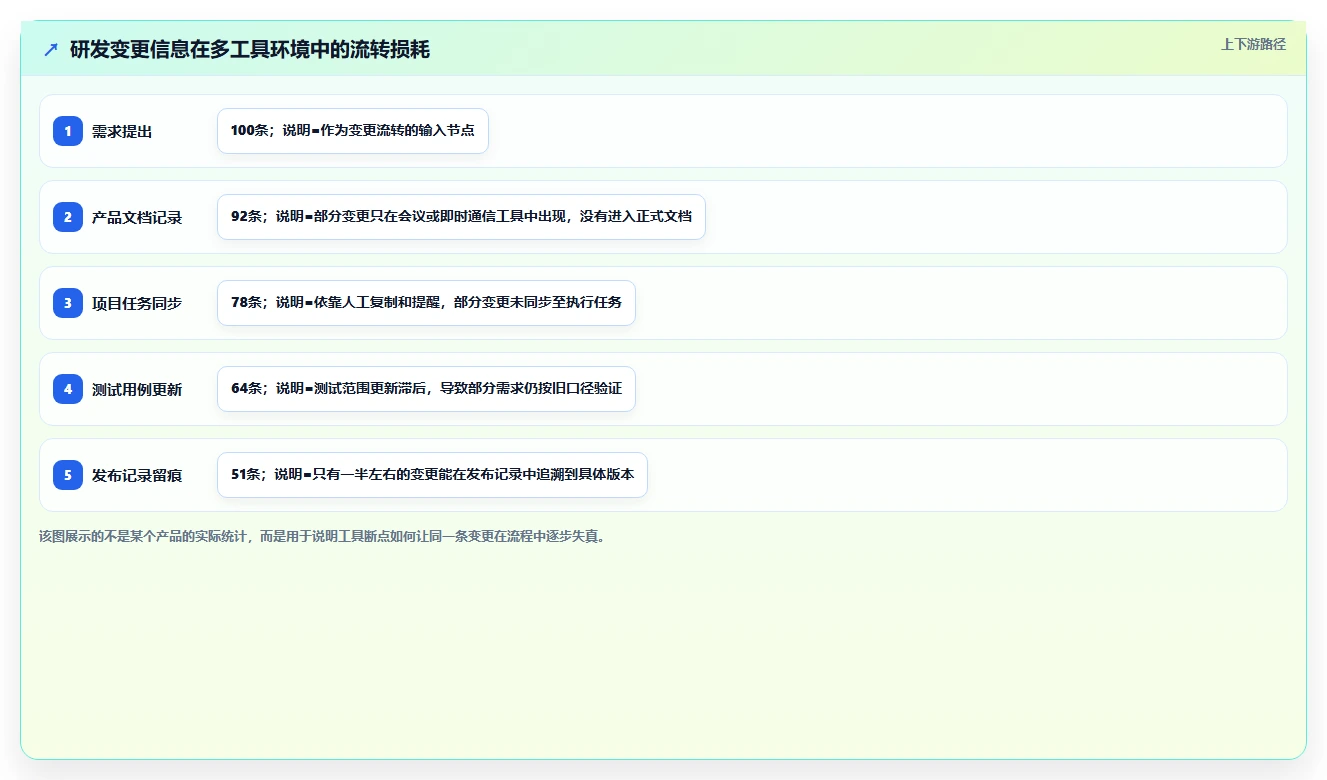Click the 产品文档记录 step label
1327x780 pixels.
click(137, 217)
